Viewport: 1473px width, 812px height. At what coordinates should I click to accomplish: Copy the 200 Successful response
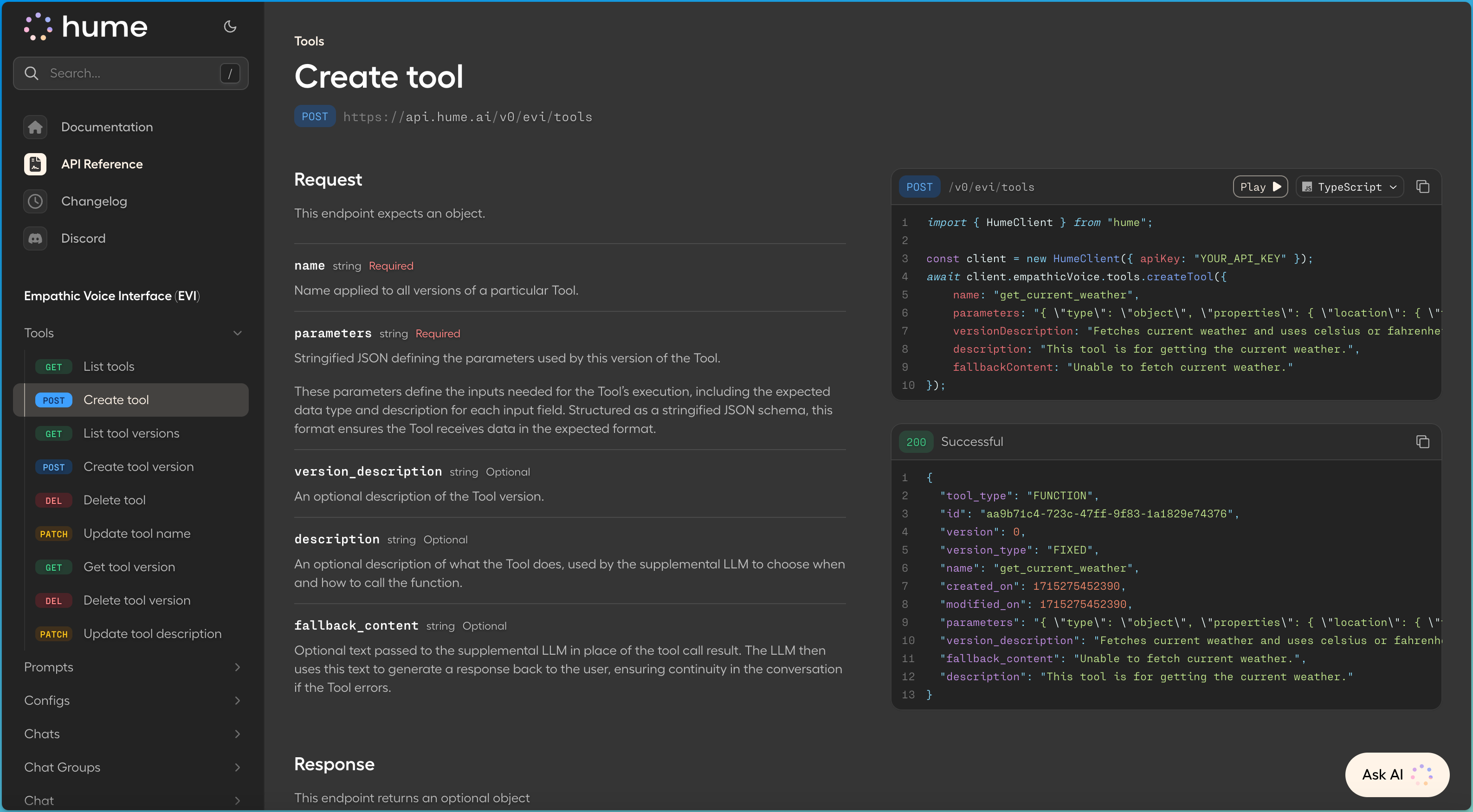click(1422, 441)
